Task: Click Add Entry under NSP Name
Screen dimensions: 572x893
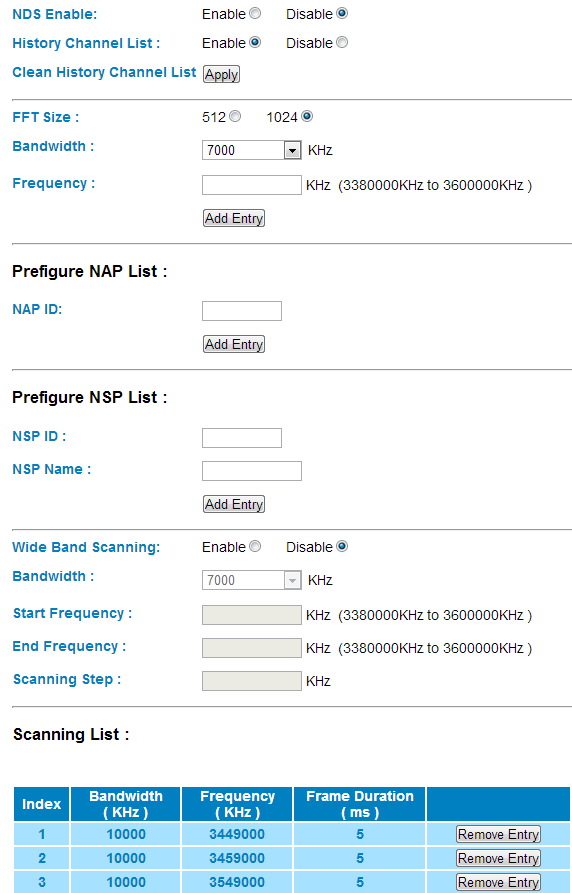Action: [234, 504]
